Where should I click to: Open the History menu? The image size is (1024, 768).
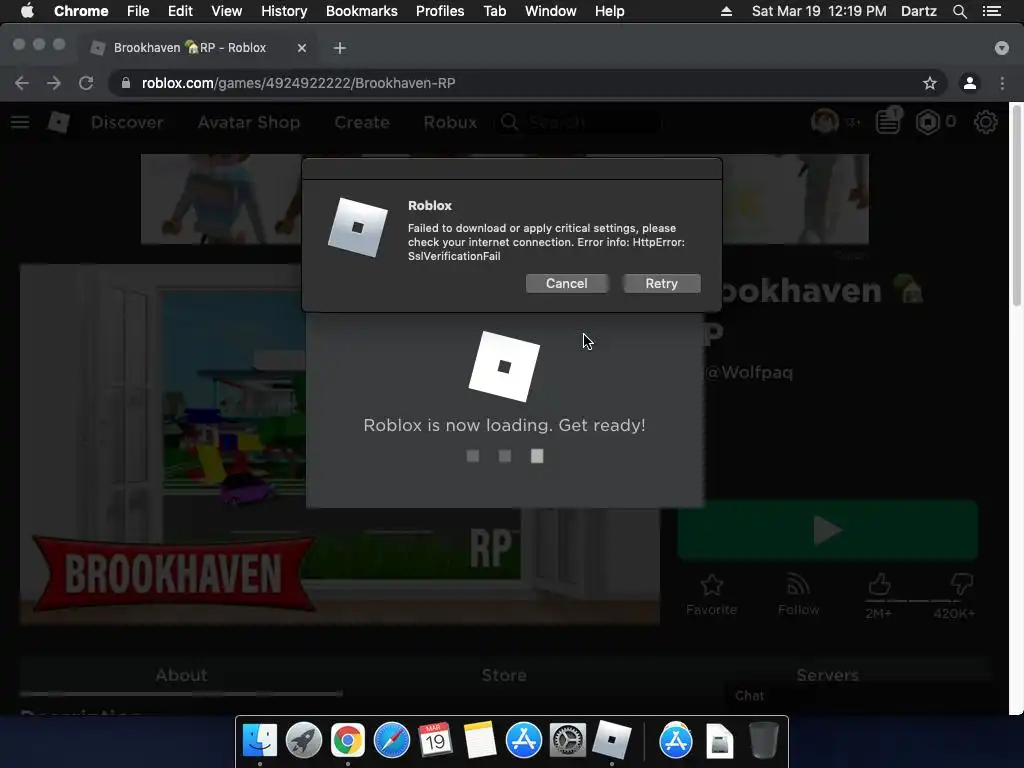tap(284, 11)
